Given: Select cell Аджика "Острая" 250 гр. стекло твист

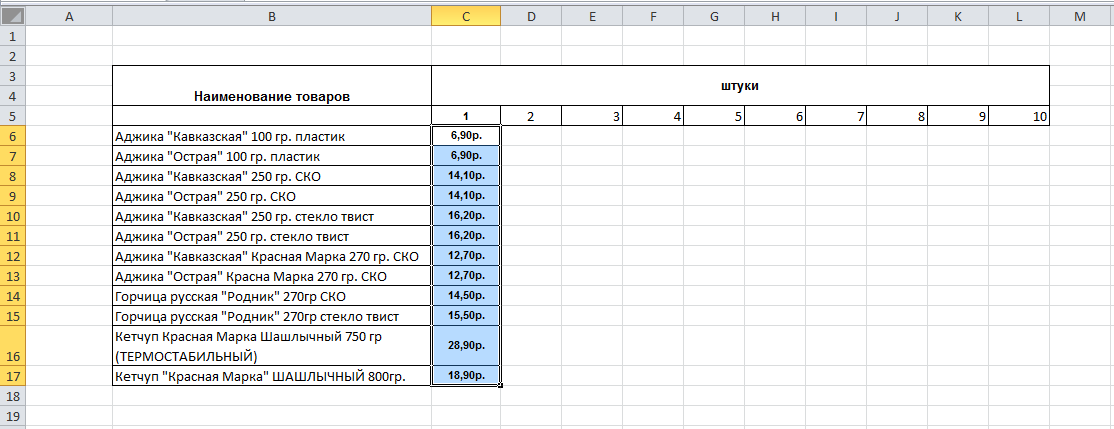Looking at the screenshot, I should click(272, 236).
